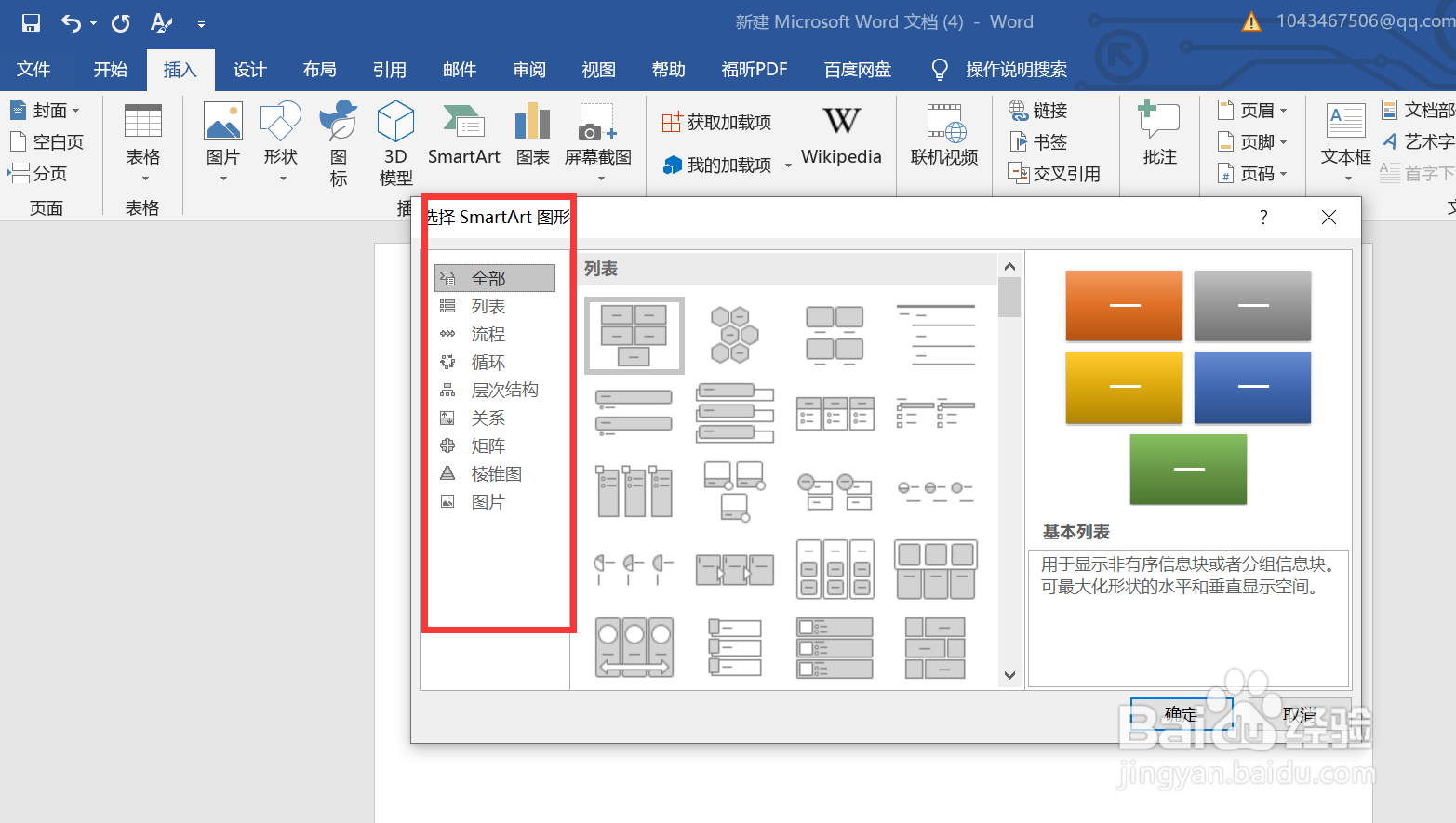The image size is (1456, 823).
Task: Switch to the 视图 tab
Action: (x=598, y=70)
